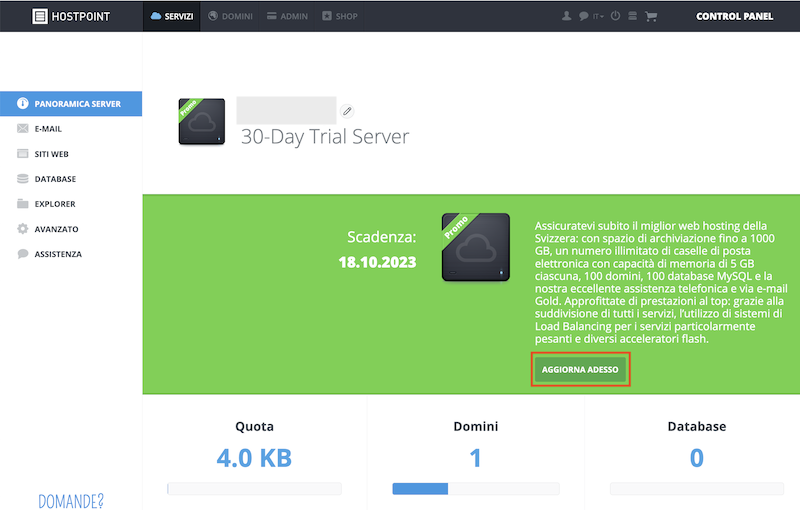Click the Quota heading
The width and height of the screenshot is (800, 510).
tap(254, 426)
